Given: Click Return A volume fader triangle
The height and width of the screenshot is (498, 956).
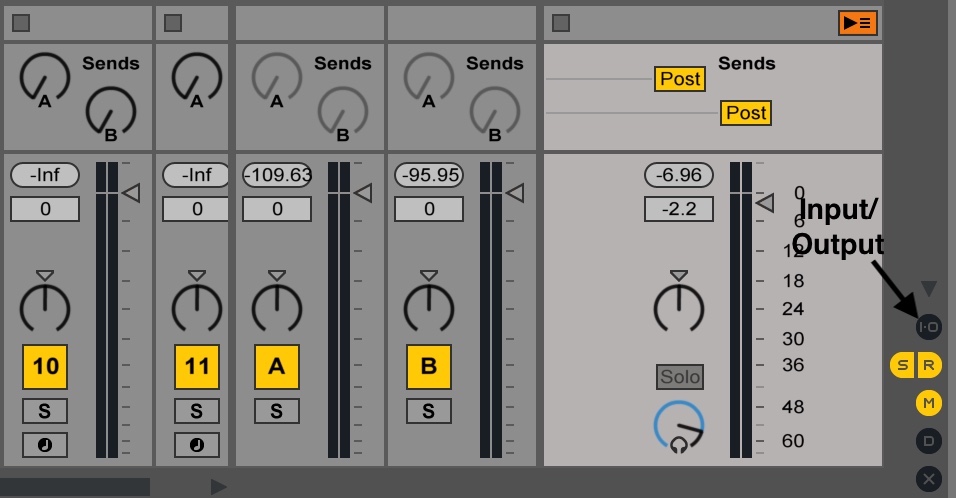Looking at the screenshot, I should (x=363, y=193).
